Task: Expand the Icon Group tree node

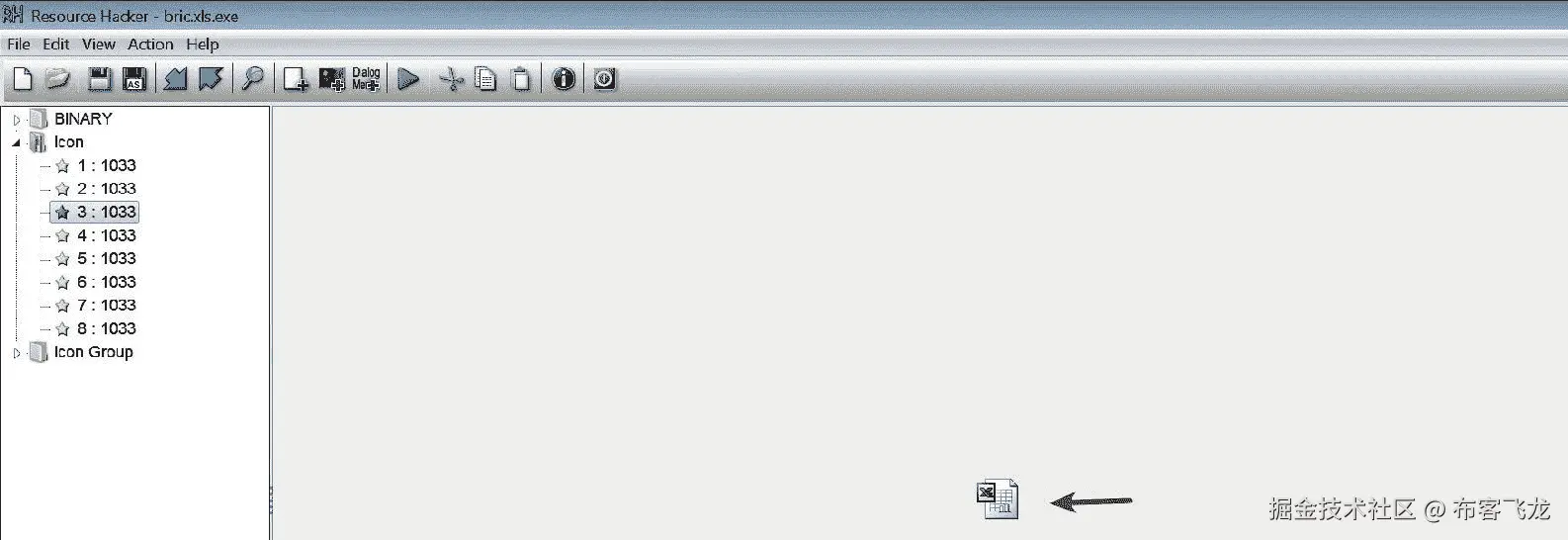Action: tap(16, 353)
